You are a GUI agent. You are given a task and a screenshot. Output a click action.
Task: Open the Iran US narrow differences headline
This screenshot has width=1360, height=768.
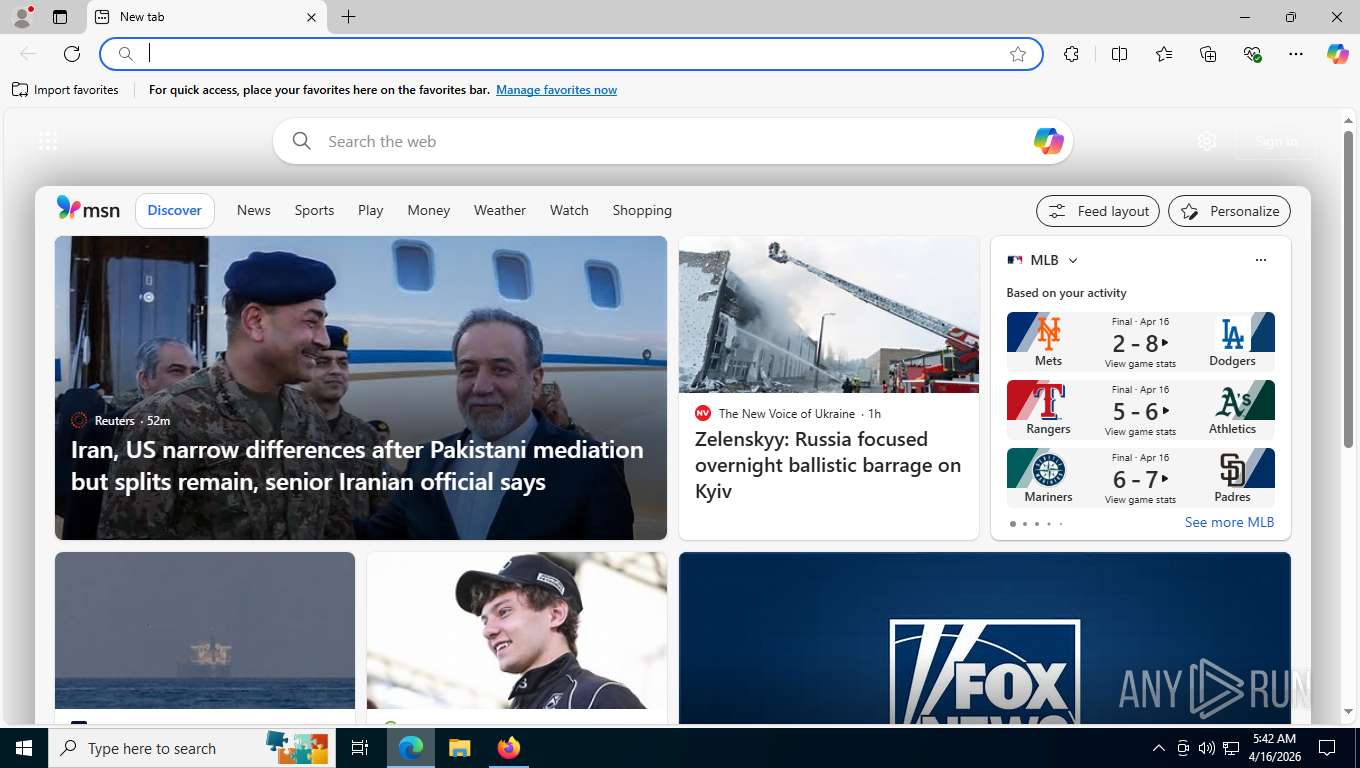(357, 465)
